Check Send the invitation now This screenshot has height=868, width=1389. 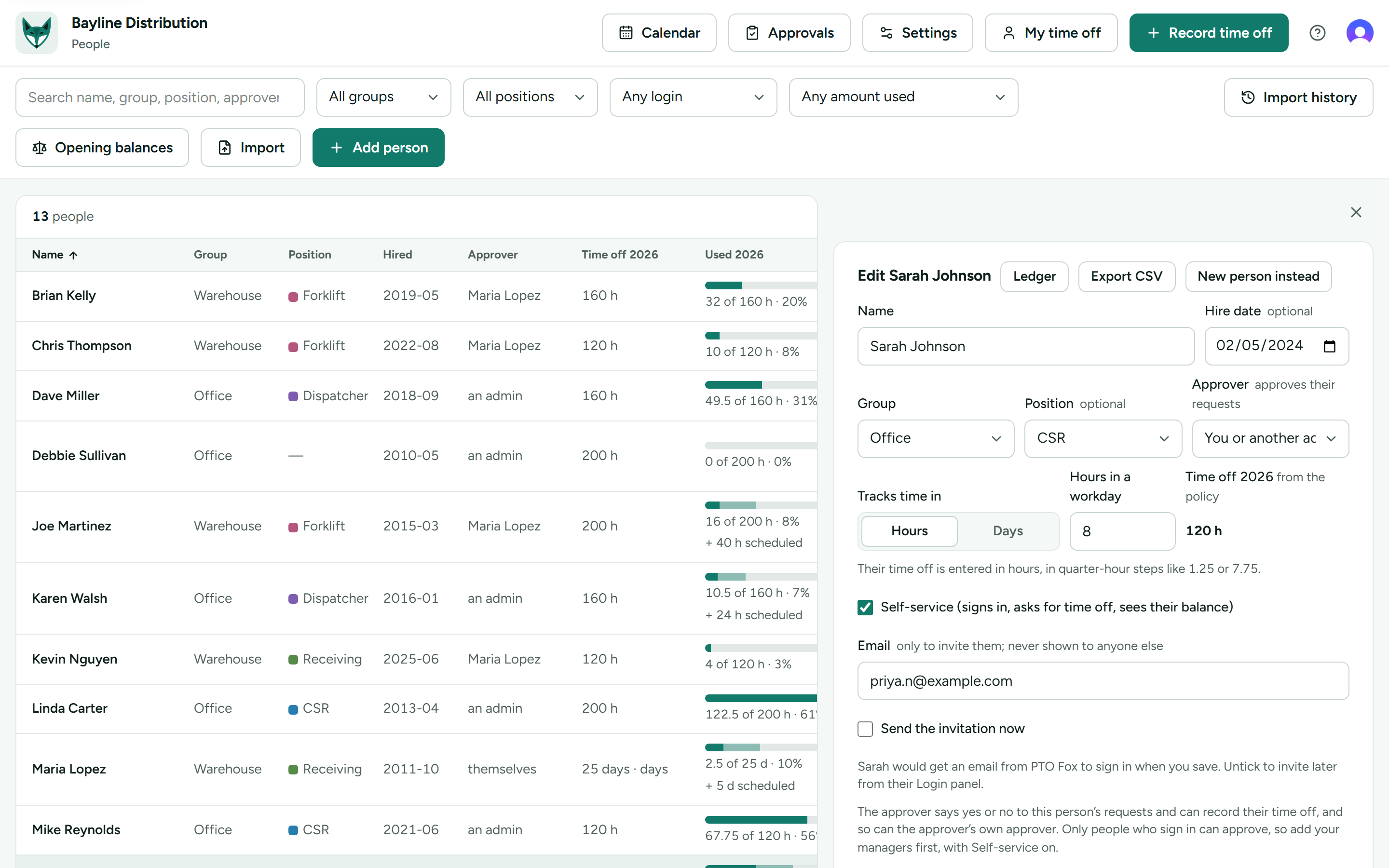click(x=865, y=729)
